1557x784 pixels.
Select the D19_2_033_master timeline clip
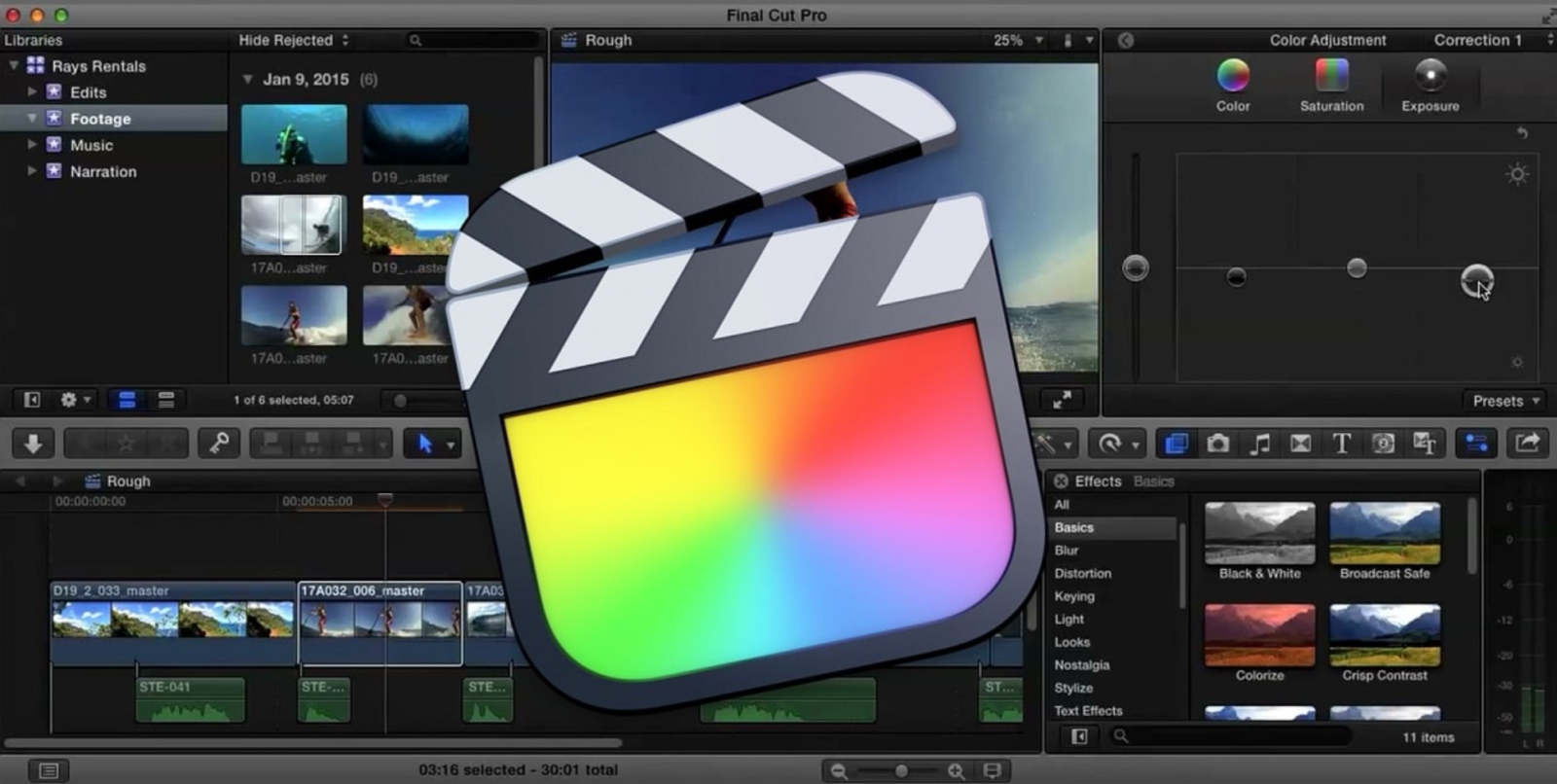pos(173,624)
